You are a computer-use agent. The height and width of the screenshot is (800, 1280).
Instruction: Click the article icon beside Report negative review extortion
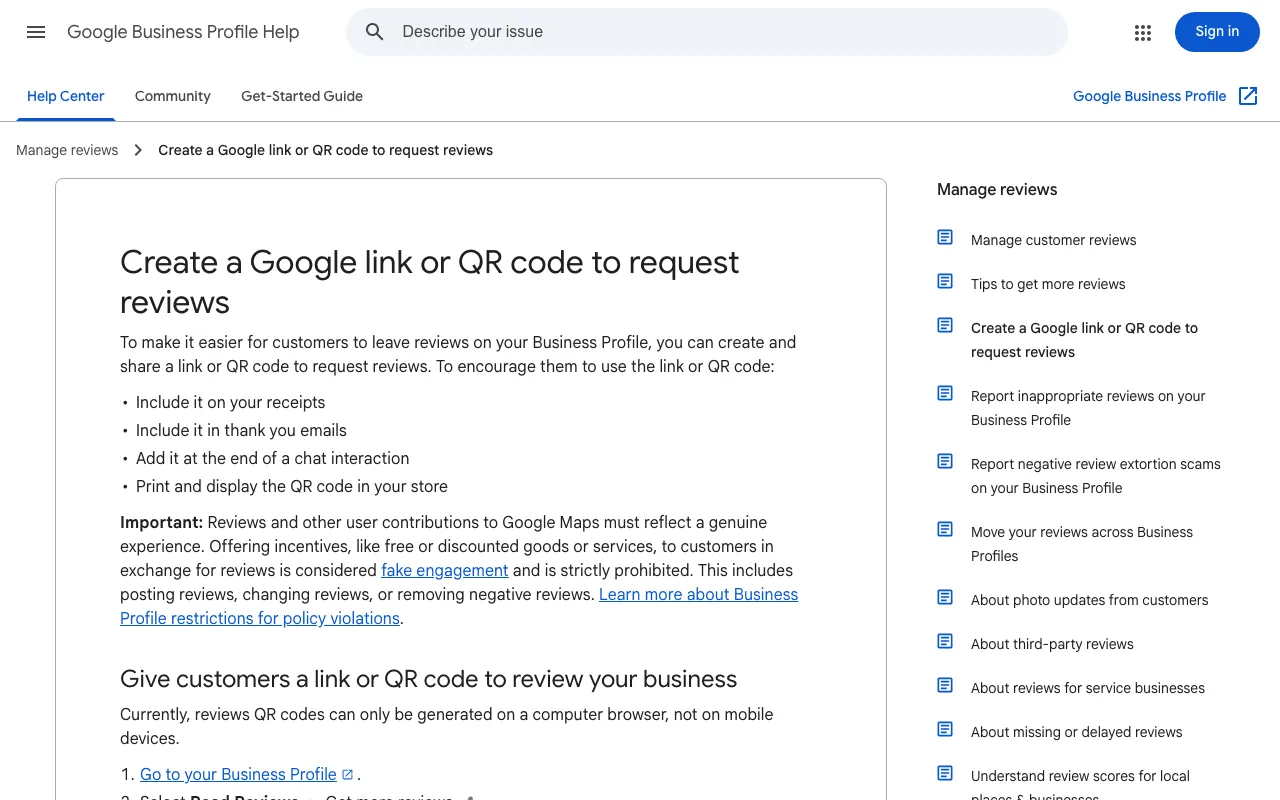tap(945, 461)
